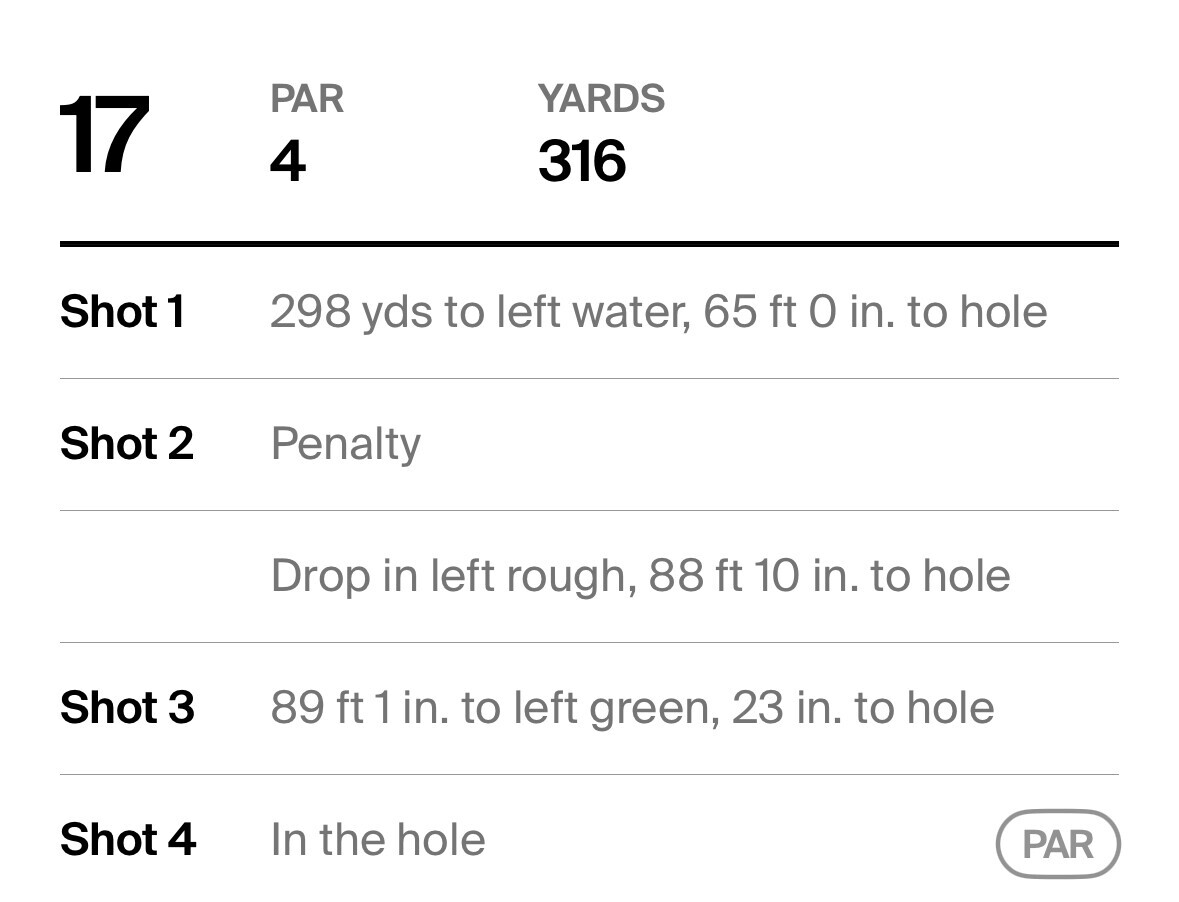The height and width of the screenshot is (902, 1179).
Task: Click the divider between Penalty and Drop rows
Action: coord(589,510)
